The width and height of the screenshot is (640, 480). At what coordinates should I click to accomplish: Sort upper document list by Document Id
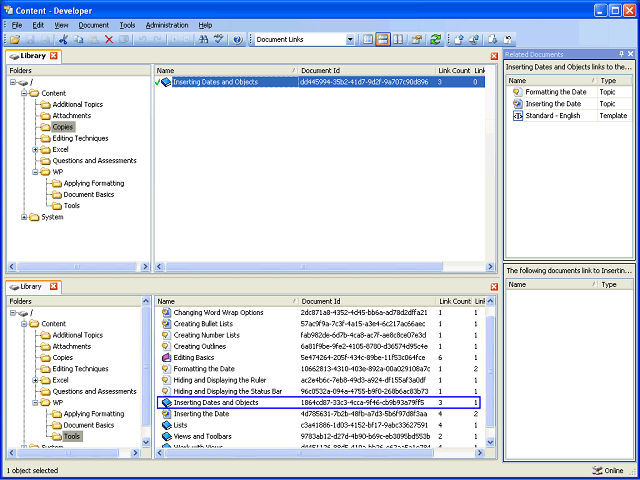tap(366, 71)
